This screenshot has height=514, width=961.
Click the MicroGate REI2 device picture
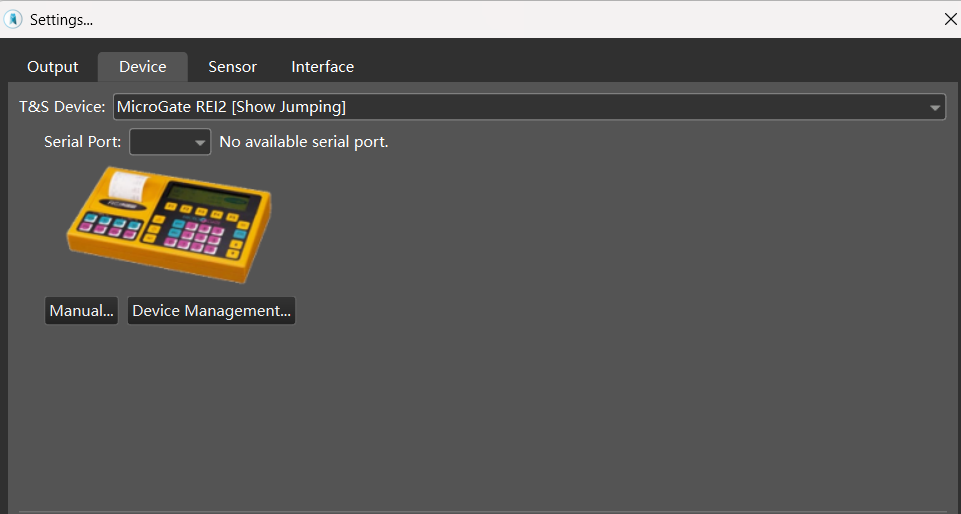point(168,225)
